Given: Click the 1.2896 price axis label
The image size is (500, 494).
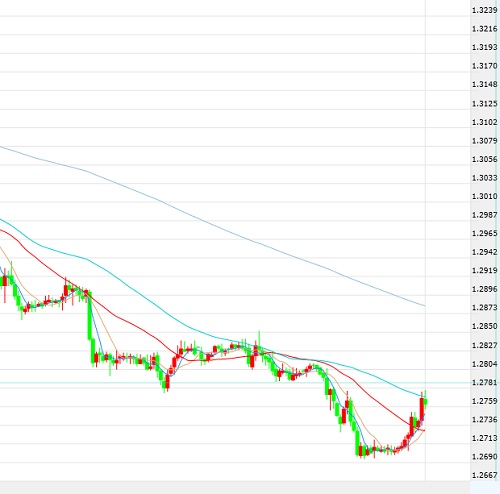Looking at the screenshot, I should coord(484,289).
